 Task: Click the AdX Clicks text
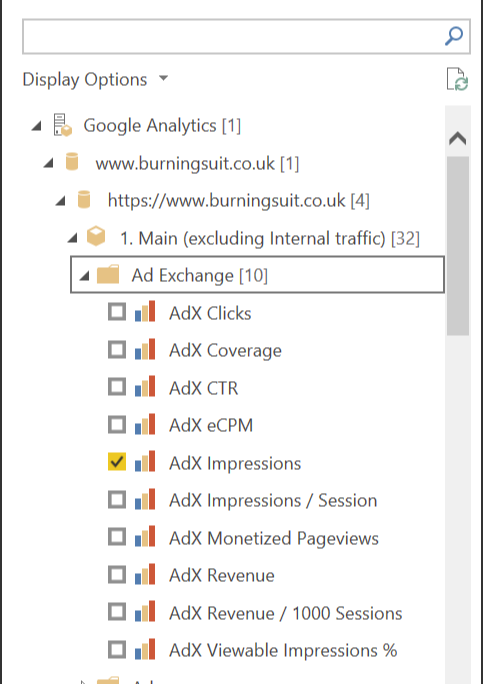[210, 313]
